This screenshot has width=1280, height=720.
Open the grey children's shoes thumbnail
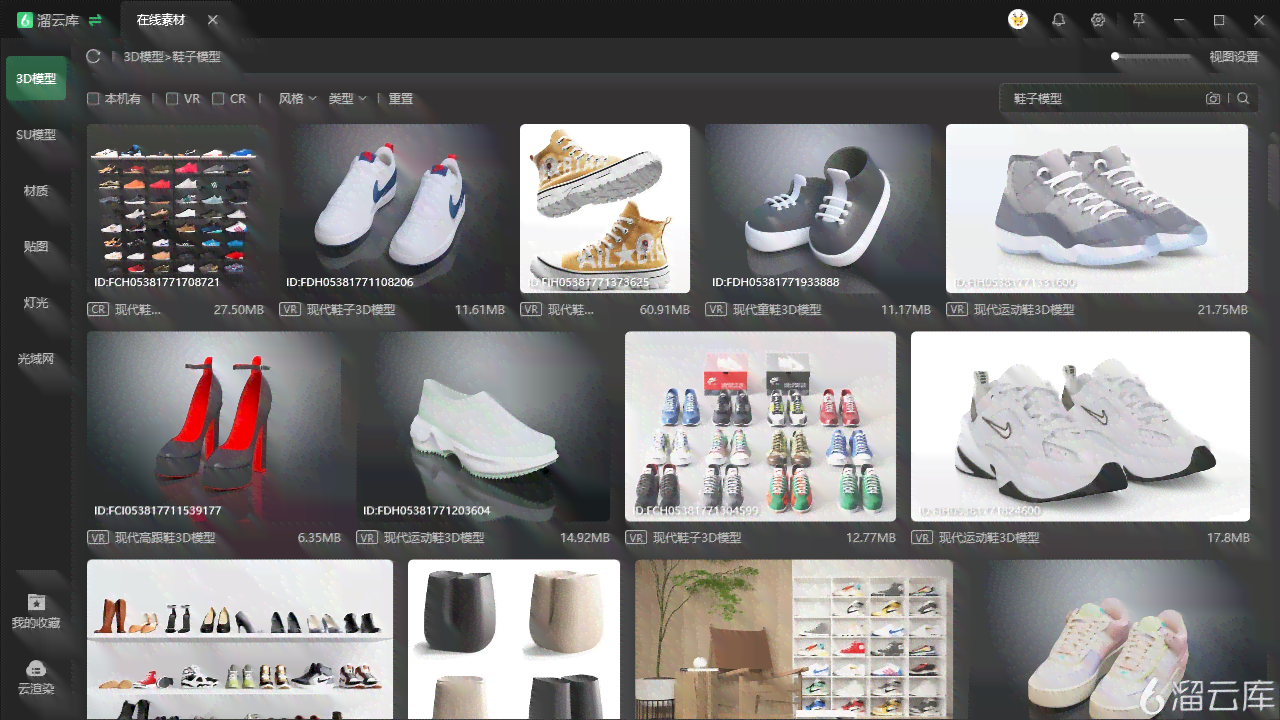tap(818, 208)
